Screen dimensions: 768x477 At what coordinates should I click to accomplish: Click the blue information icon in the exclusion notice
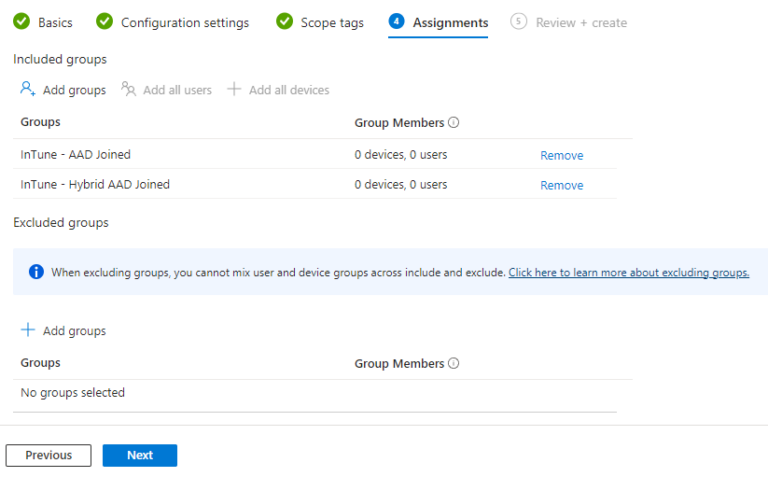click(x=36, y=272)
